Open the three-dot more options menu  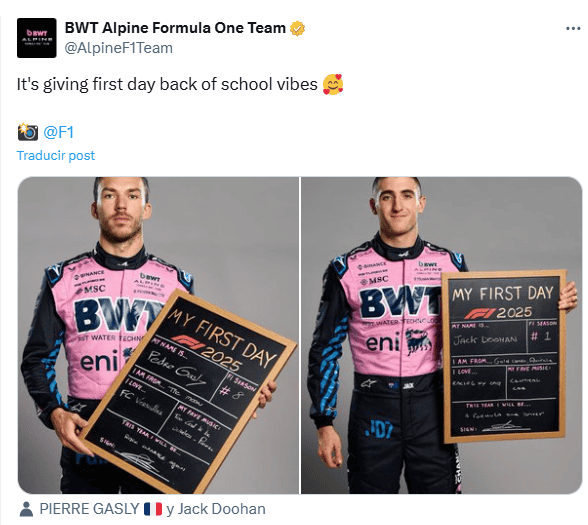[573, 28]
